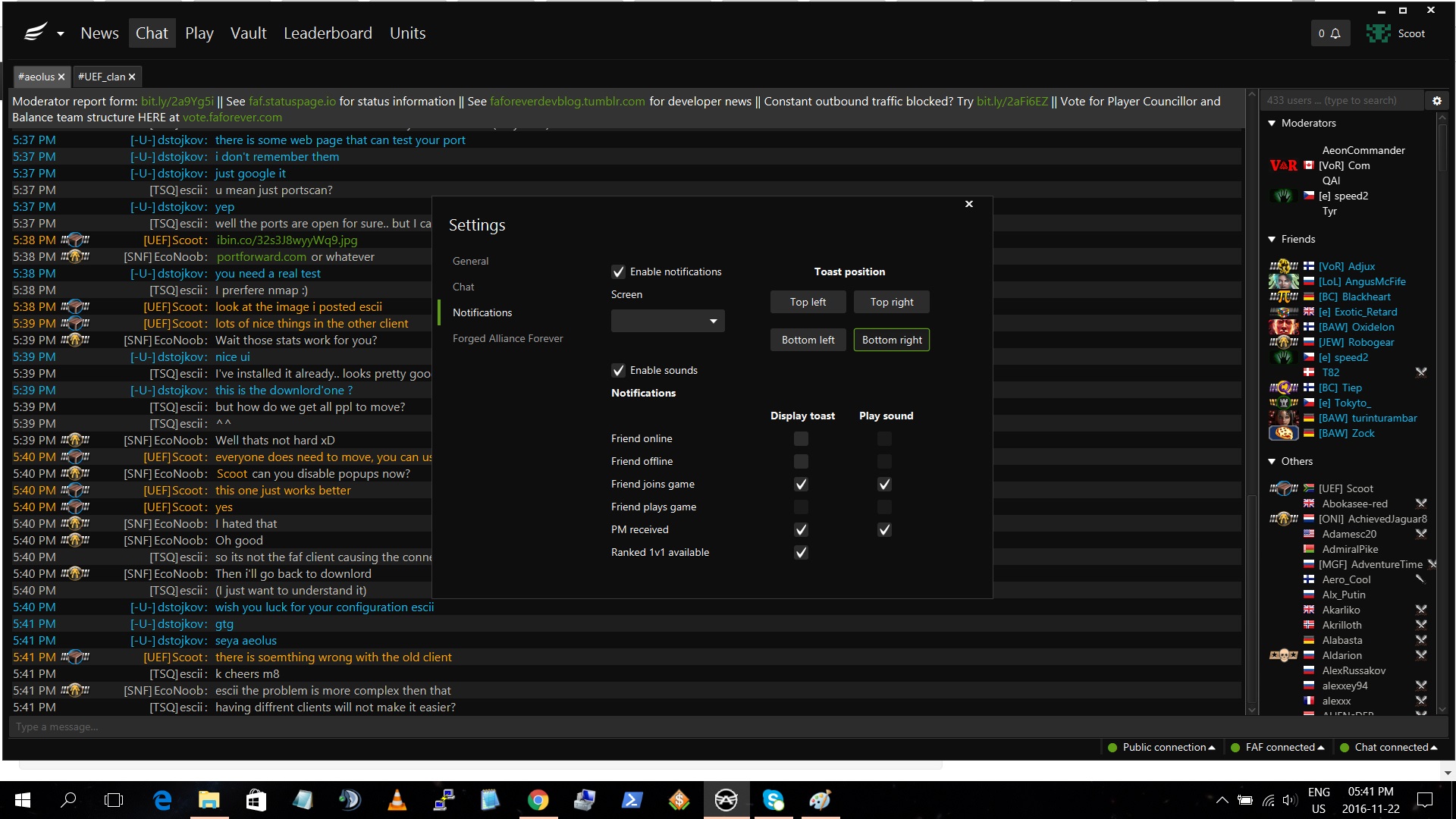Viewport: 1456px width, 819px height.
Task: Click turinturambar's avatar icon
Action: click(1283, 418)
